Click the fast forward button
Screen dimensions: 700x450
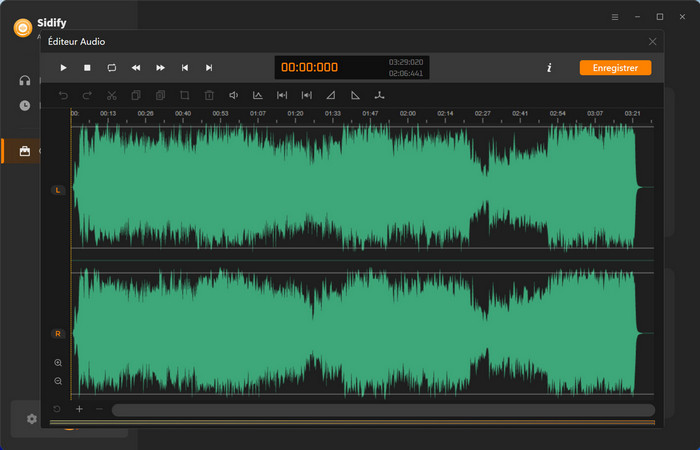point(160,68)
